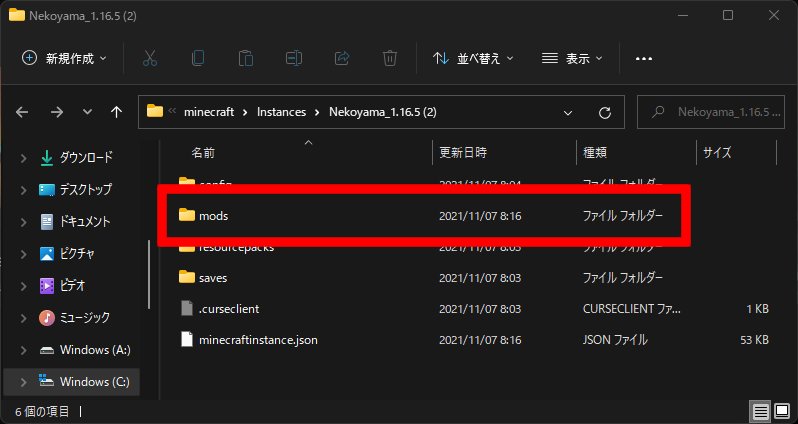This screenshot has height=424, width=798.
Task: Maximize the Explorer window
Action: [728, 15]
